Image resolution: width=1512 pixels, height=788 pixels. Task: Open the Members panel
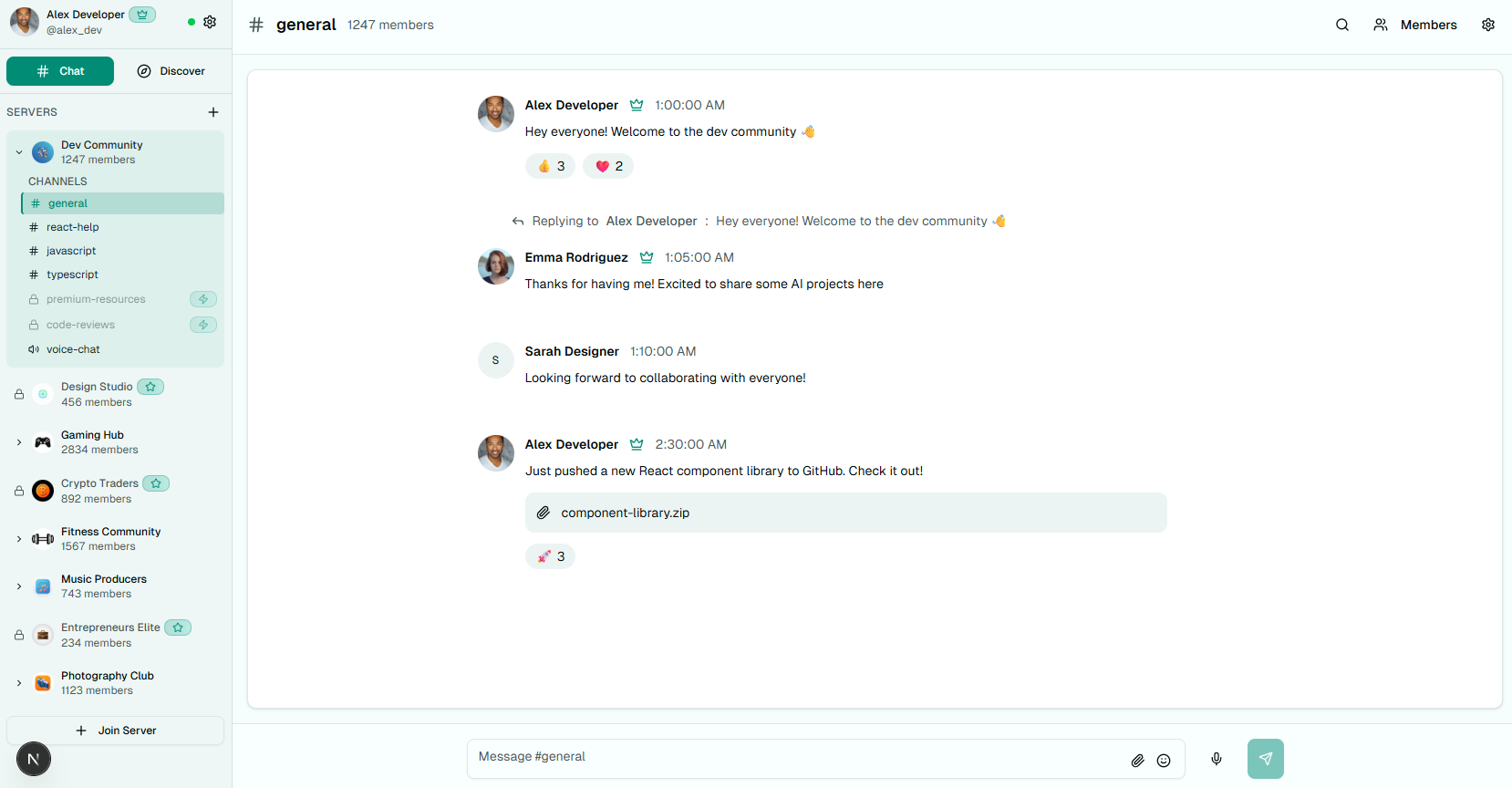pyautogui.click(x=1415, y=25)
